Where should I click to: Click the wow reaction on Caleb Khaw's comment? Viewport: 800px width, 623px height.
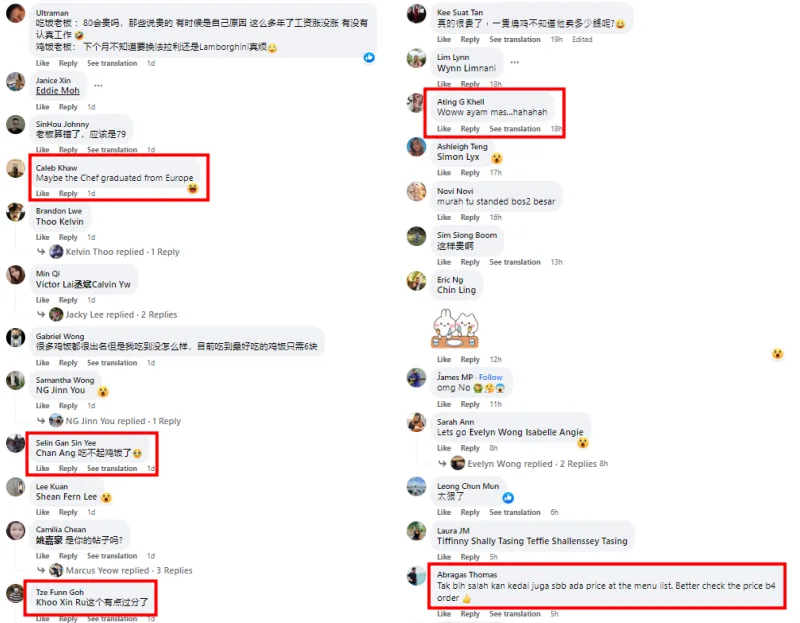(192, 188)
